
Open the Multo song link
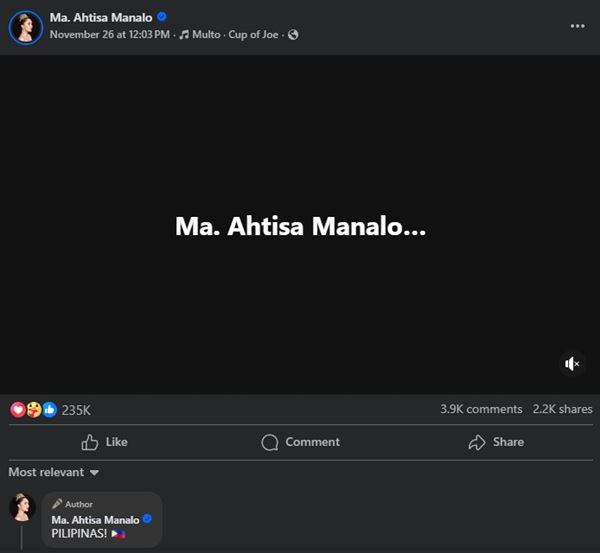pyautogui.click(x=206, y=34)
